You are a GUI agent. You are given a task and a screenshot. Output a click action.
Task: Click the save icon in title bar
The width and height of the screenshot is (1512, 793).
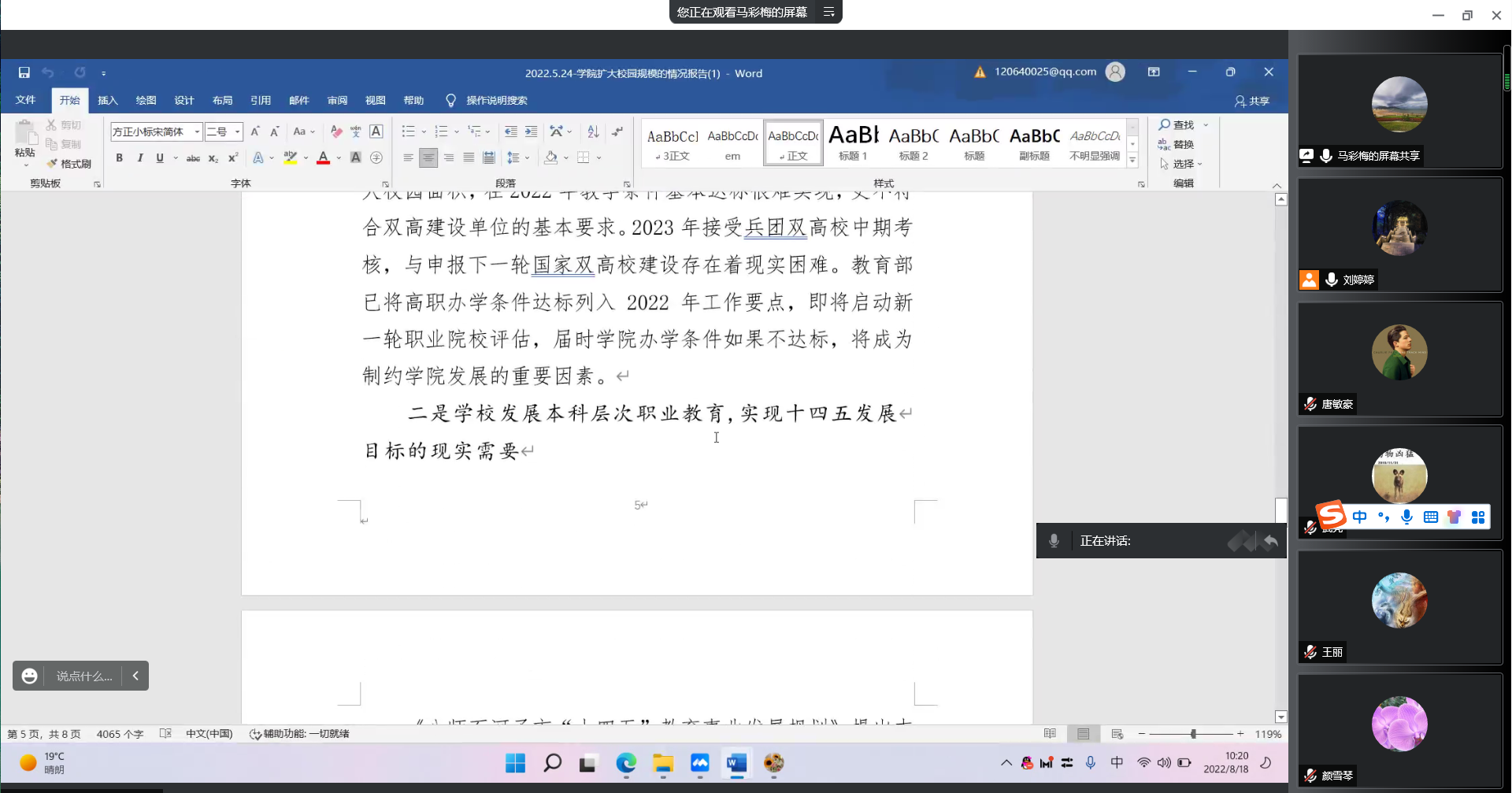(24, 72)
